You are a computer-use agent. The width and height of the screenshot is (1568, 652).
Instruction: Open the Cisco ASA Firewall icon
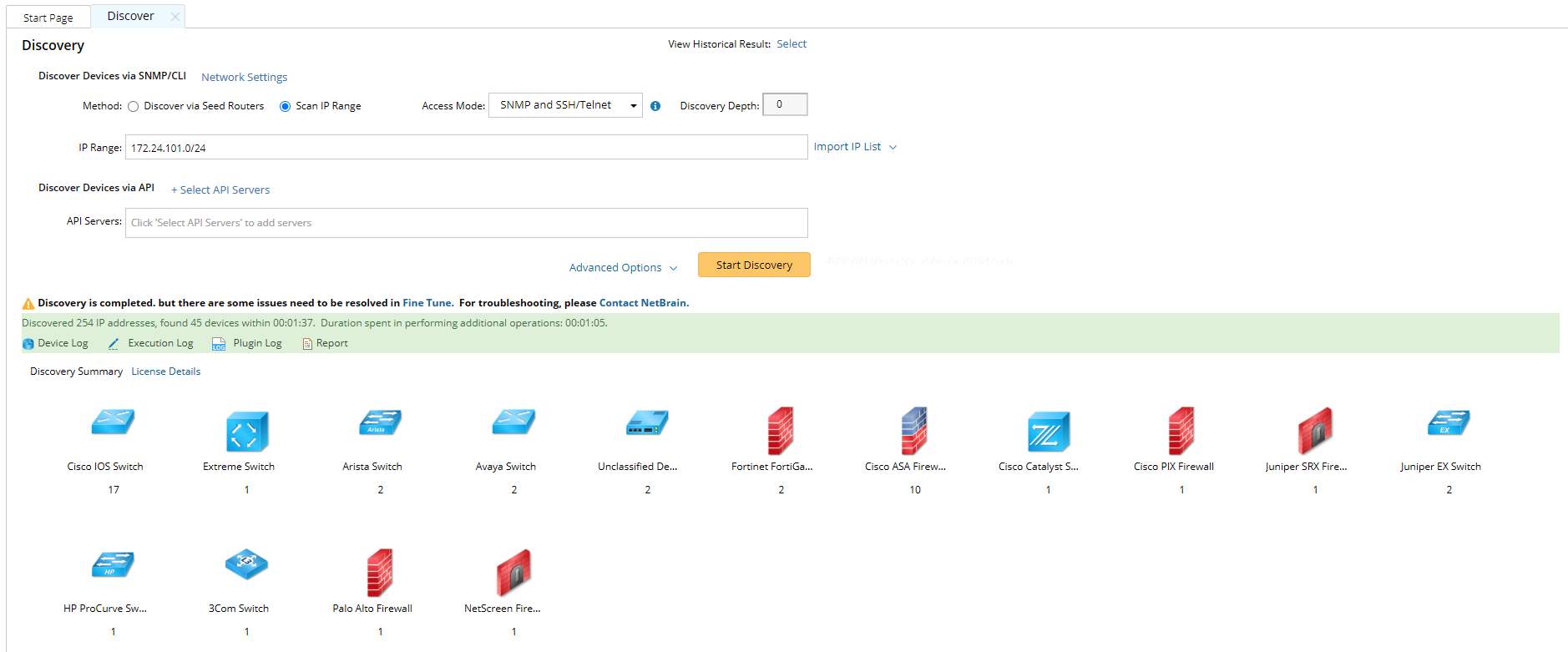914,431
